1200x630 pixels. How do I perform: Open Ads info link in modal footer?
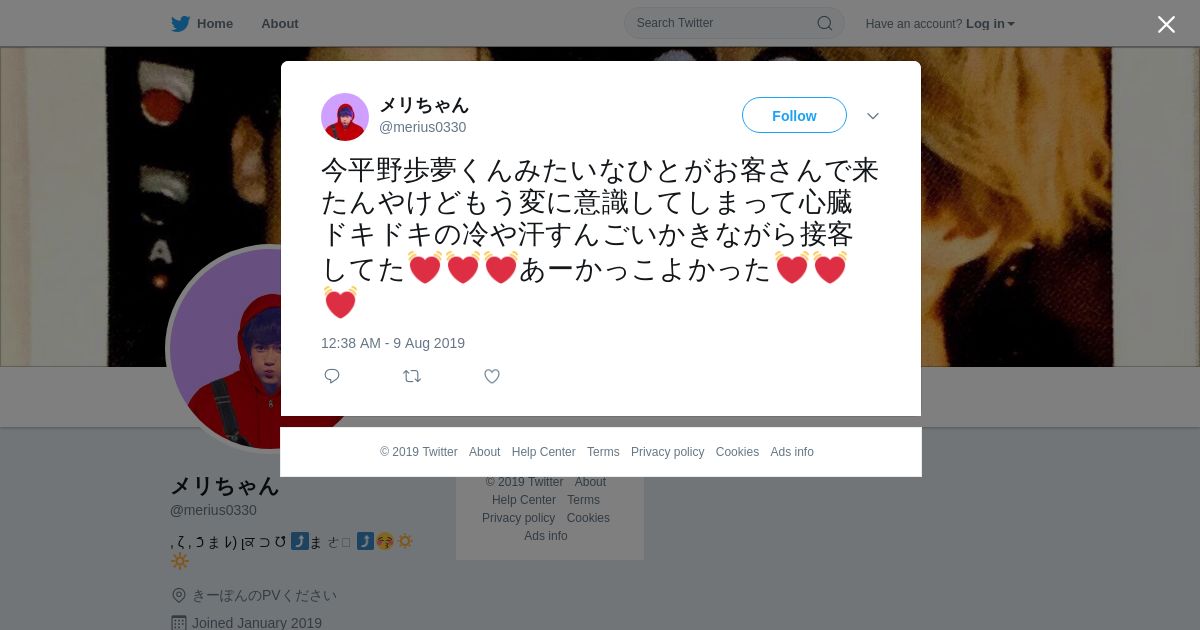coord(792,452)
